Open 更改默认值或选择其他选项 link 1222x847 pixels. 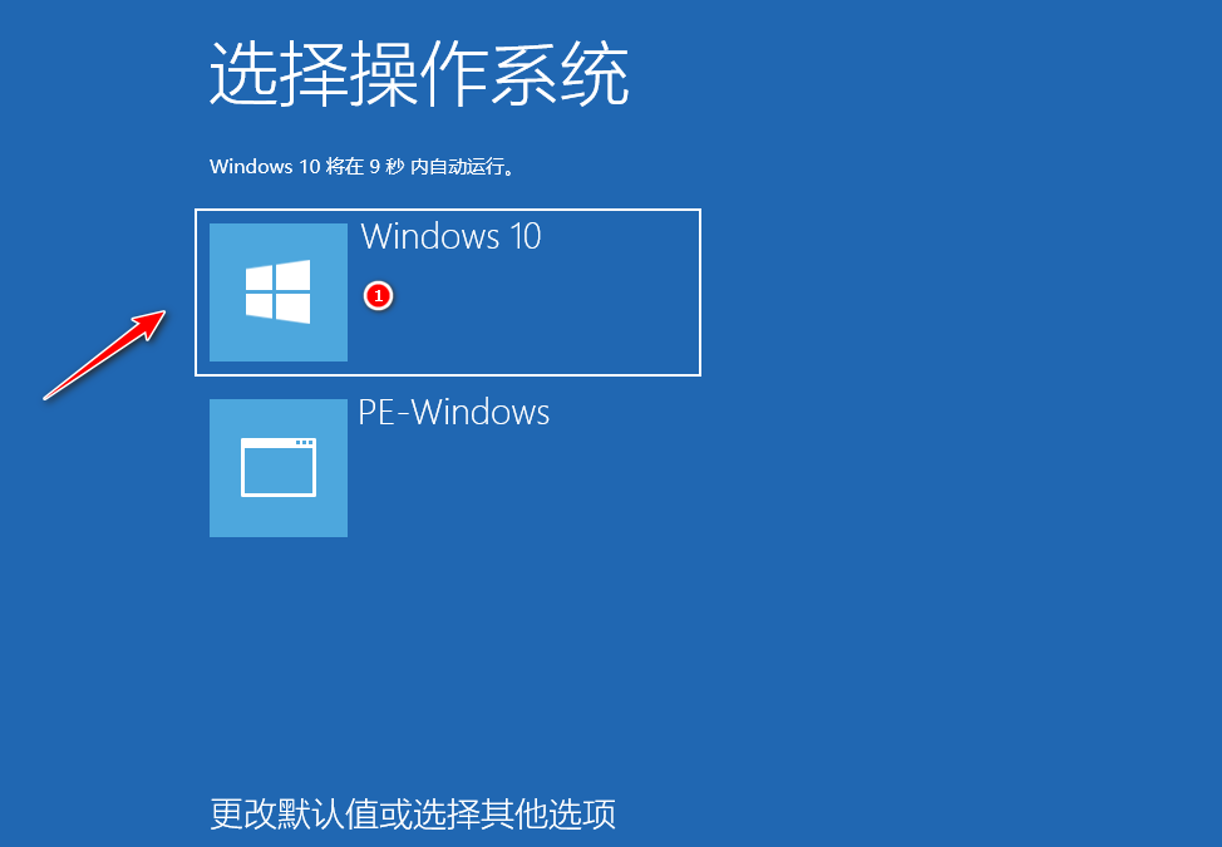pos(413,814)
